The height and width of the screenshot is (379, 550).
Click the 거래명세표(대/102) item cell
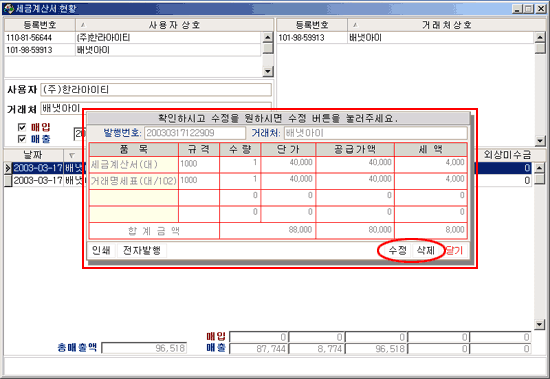coord(134,180)
